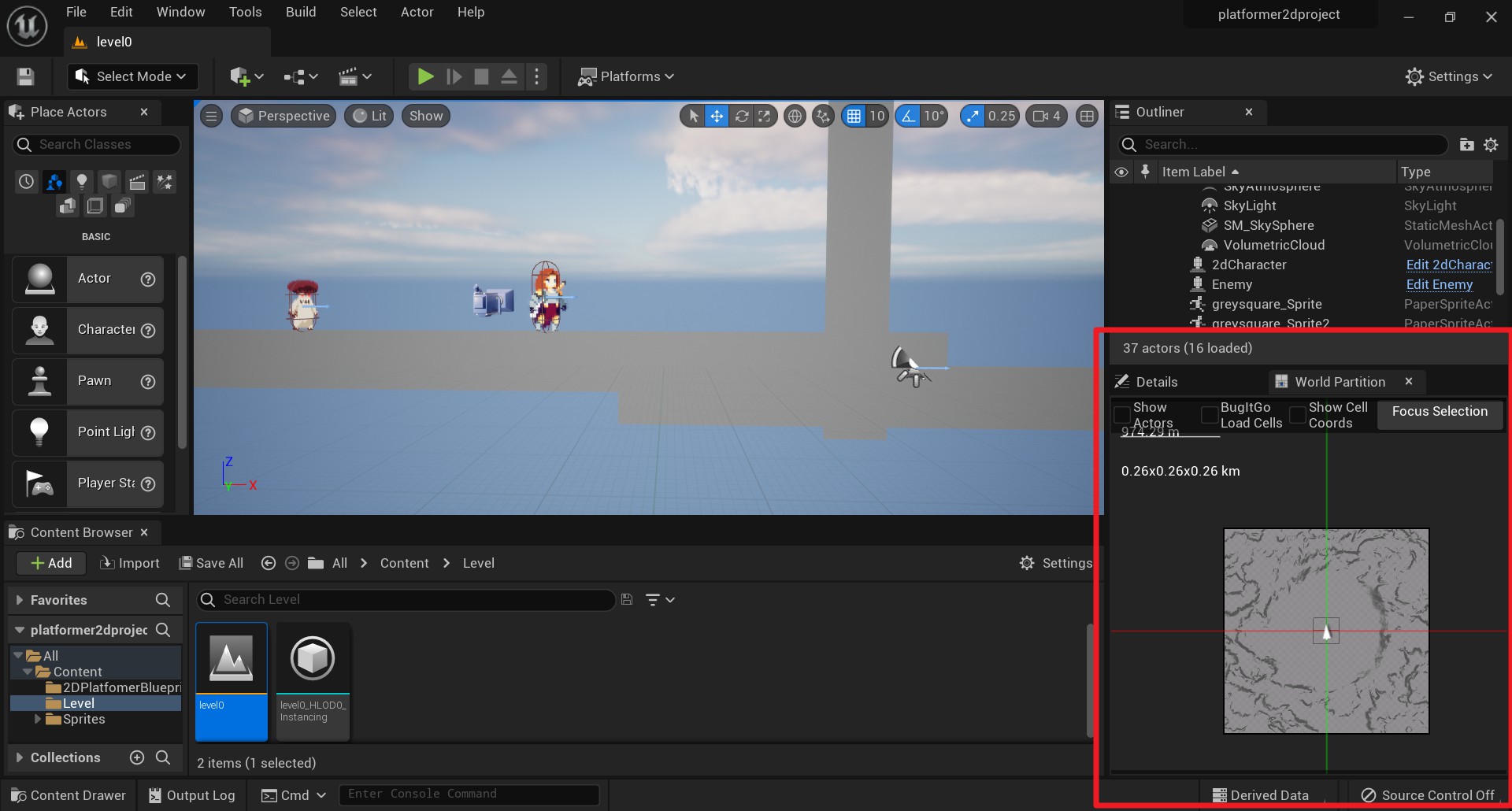Open Edit Enemy blueprint link
1512x811 pixels.
click(1439, 285)
